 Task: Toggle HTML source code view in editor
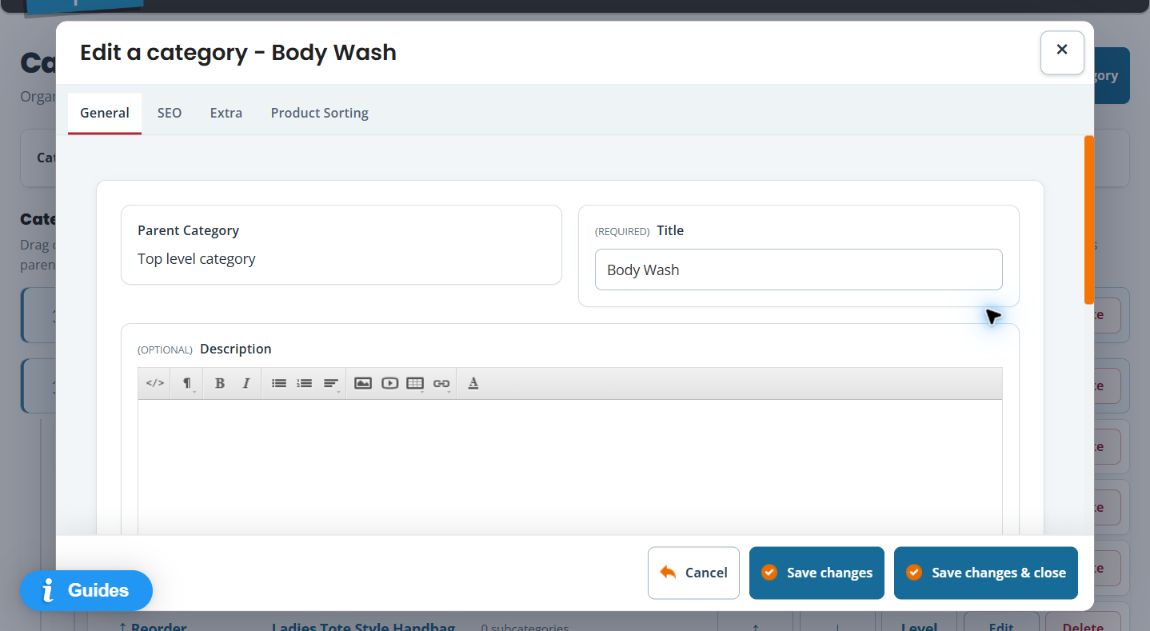155,383
